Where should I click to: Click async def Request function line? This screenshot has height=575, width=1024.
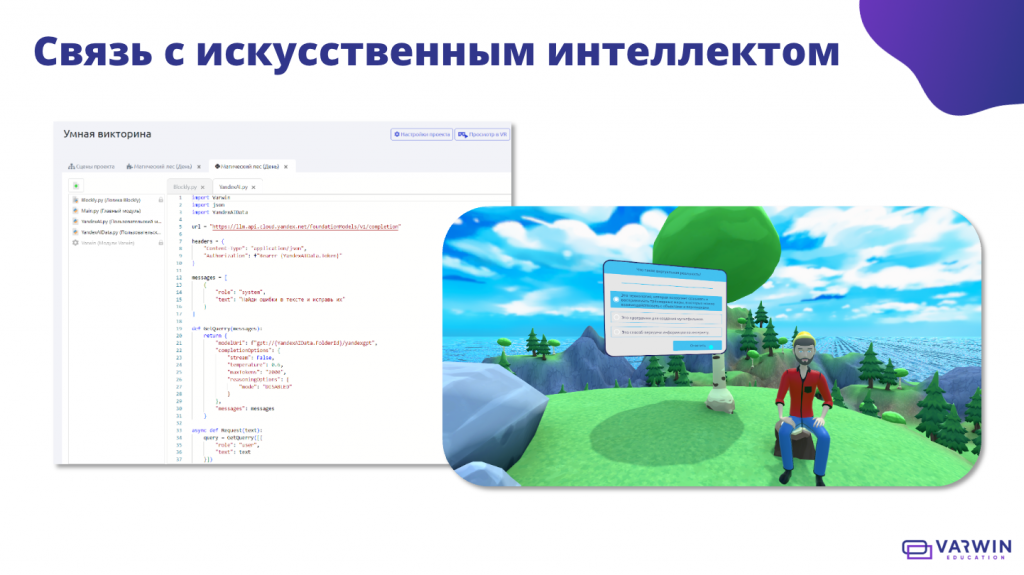[227, 431]
